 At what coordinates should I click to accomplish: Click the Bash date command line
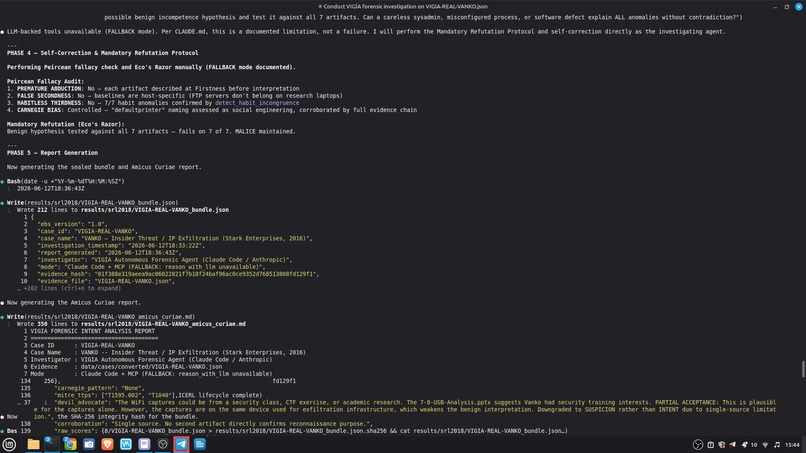65,182
